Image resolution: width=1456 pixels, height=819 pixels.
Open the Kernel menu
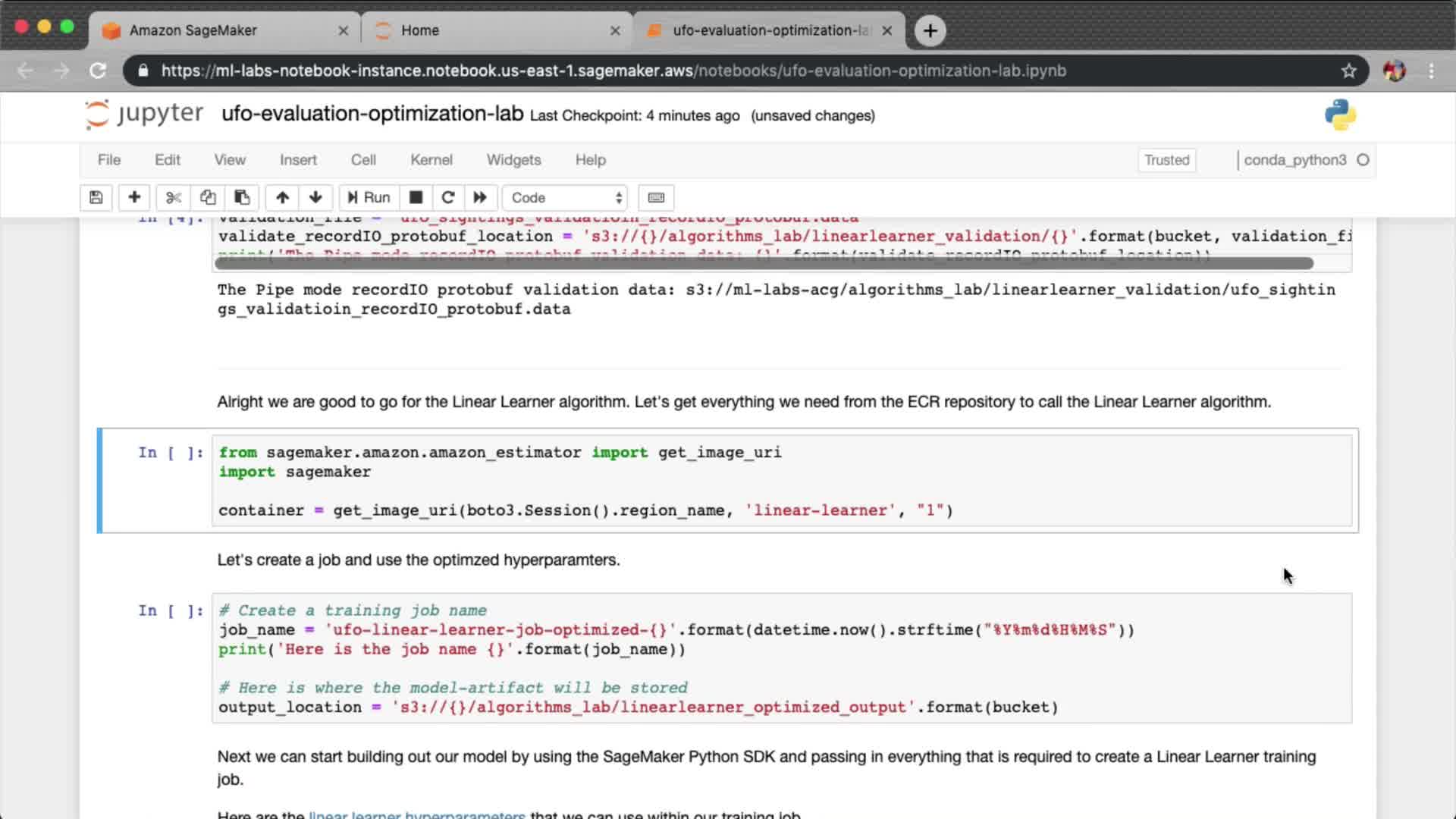tap(431, 160)
